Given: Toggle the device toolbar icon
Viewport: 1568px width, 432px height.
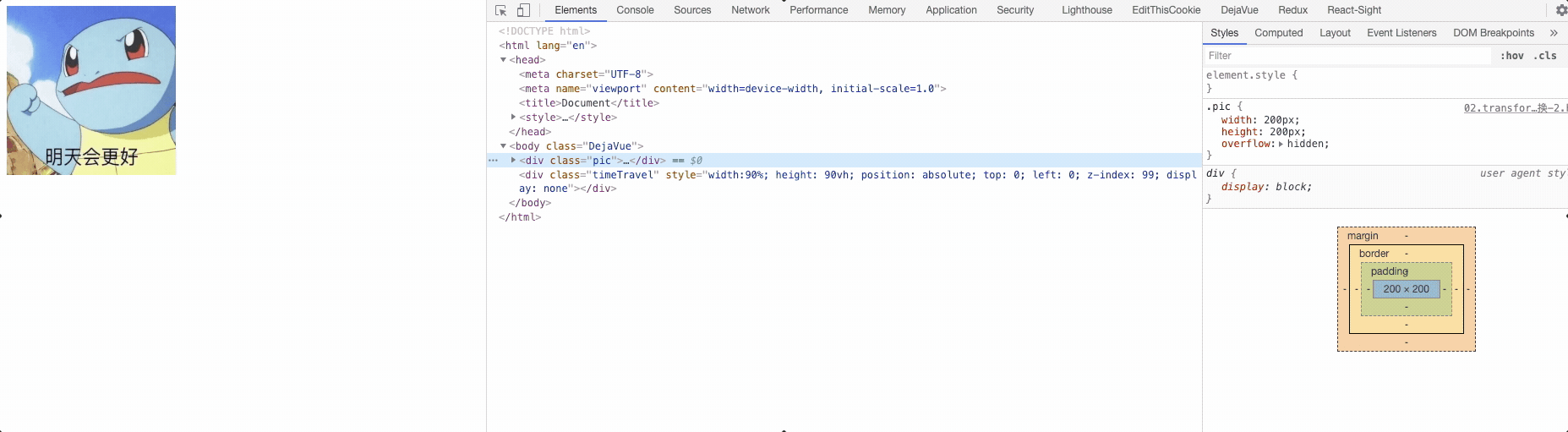Looking at the screenshot, I should 523,10.
